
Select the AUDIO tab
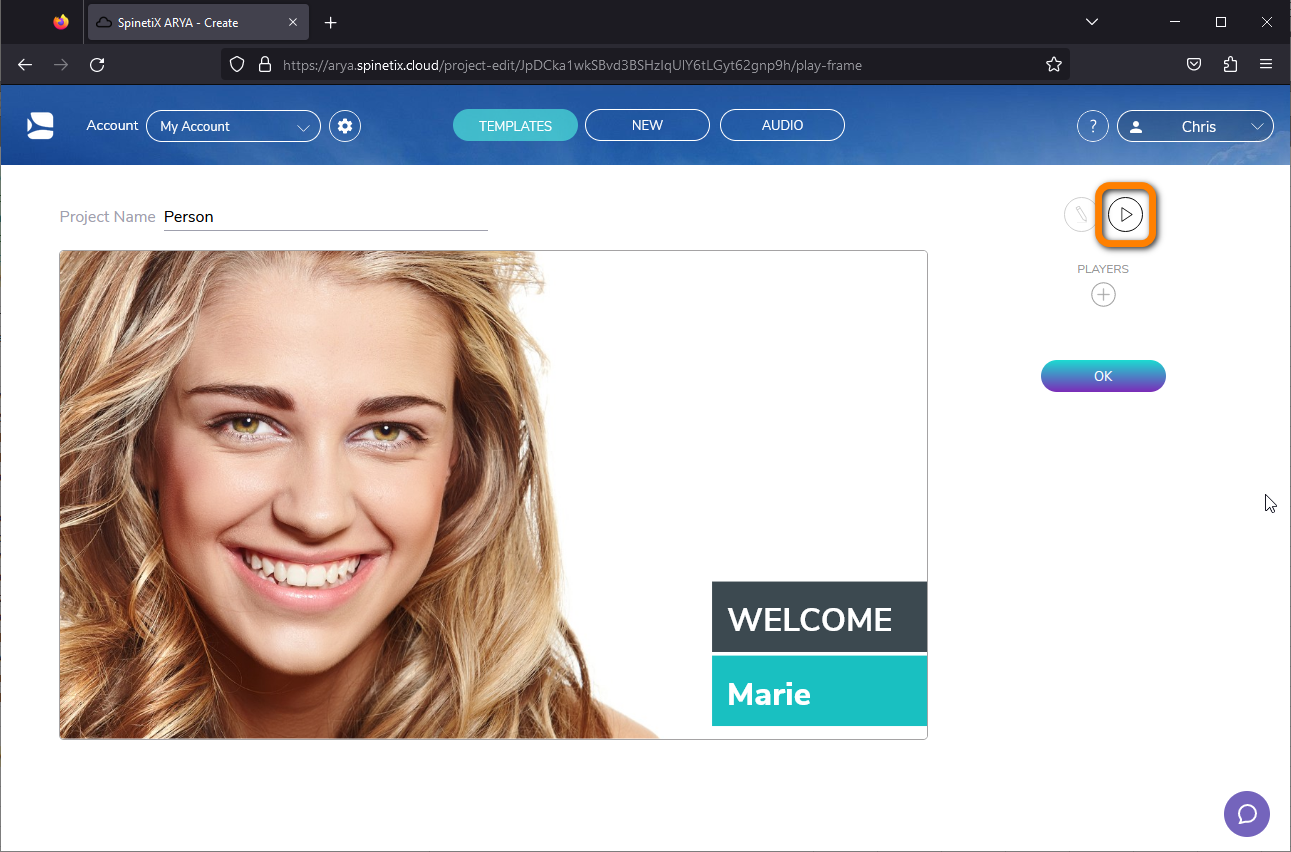point(782,125)
